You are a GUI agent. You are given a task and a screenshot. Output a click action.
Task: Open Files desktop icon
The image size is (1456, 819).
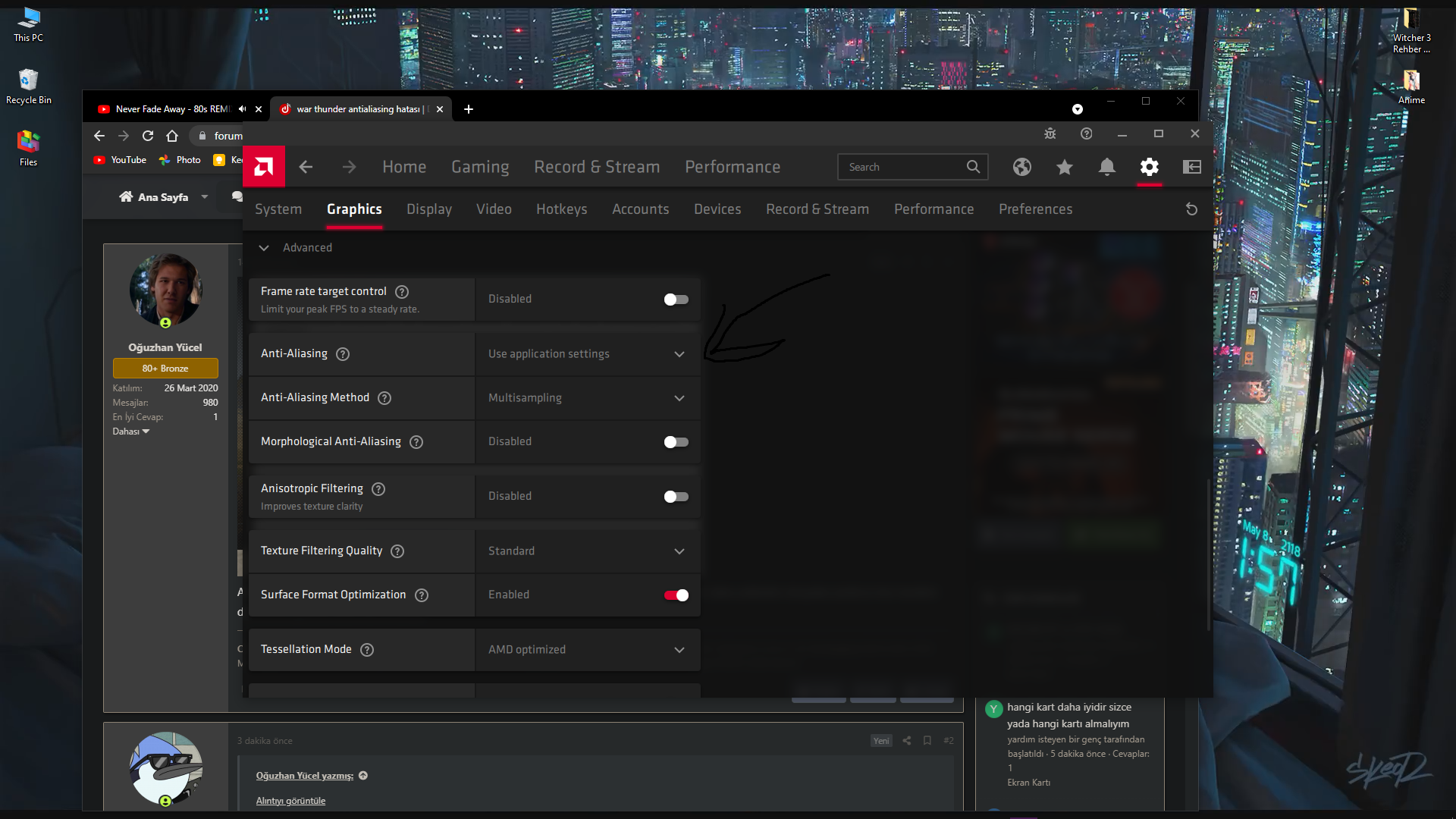[x=29, y=149]
